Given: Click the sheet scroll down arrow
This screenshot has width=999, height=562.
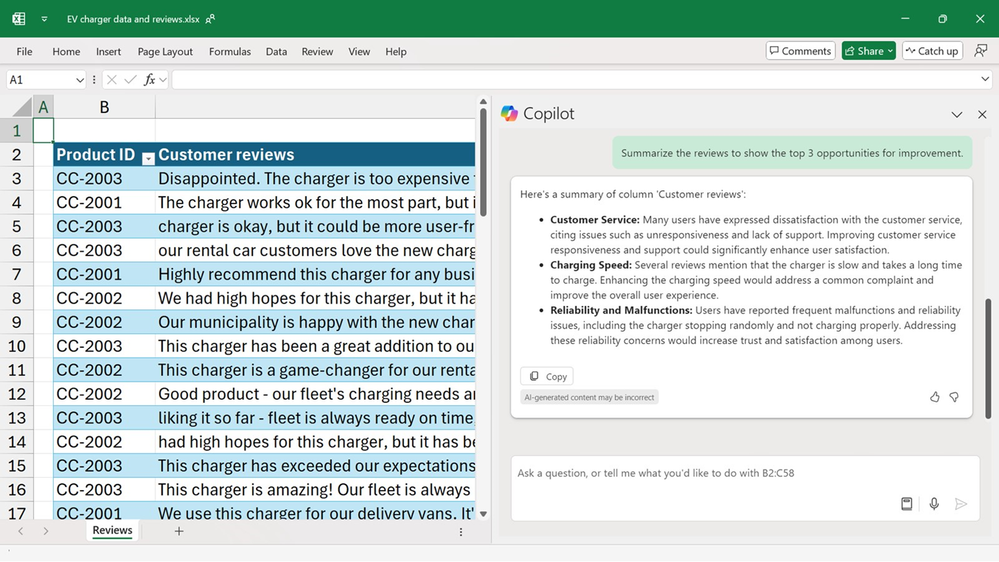Looking at the screenshot, I should click(x=483, y=514).
